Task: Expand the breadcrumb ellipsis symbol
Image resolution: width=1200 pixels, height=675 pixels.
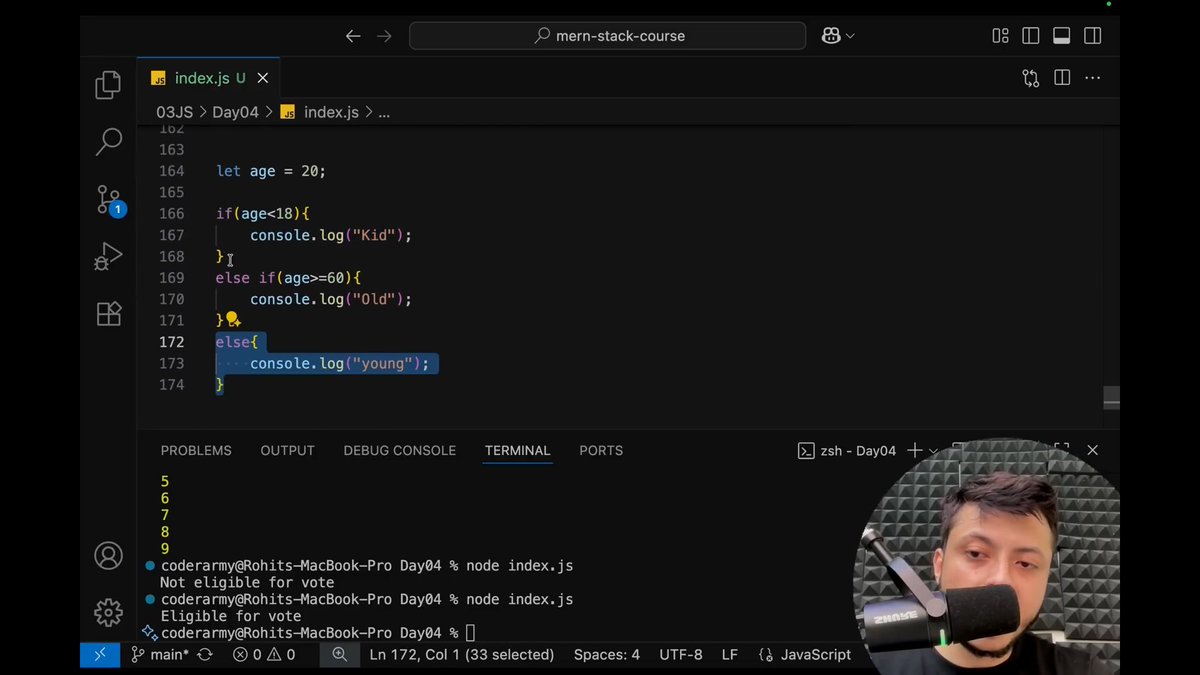Action: coord(384,112)
